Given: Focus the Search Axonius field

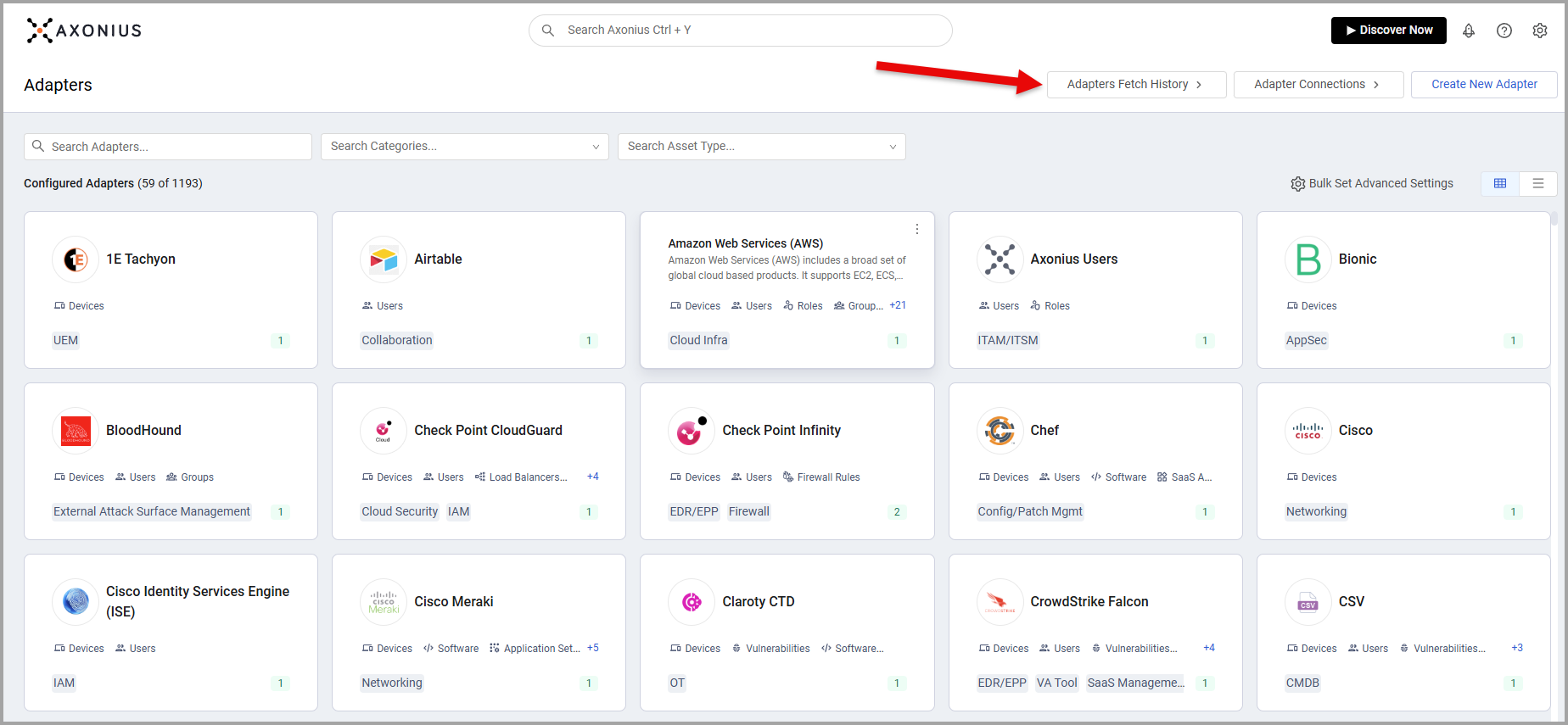Looking at the screenshot, I should [x=740, y=31].
